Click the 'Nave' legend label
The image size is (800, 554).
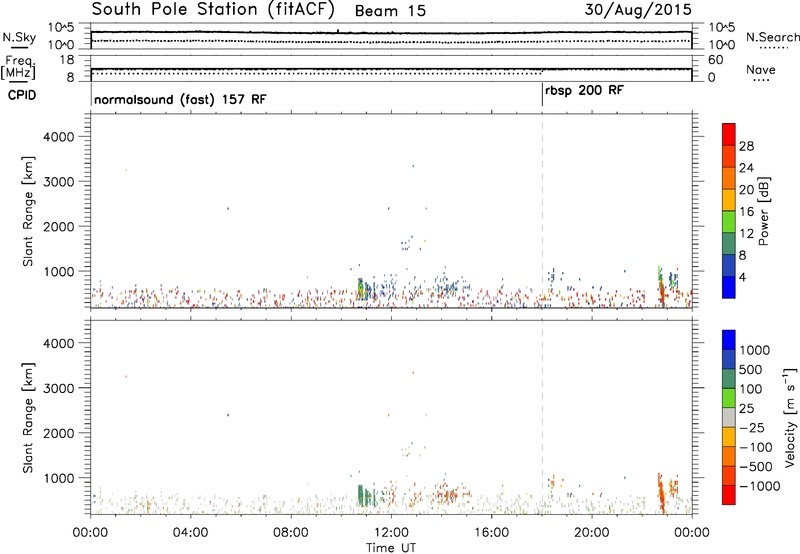pos(761,69)
